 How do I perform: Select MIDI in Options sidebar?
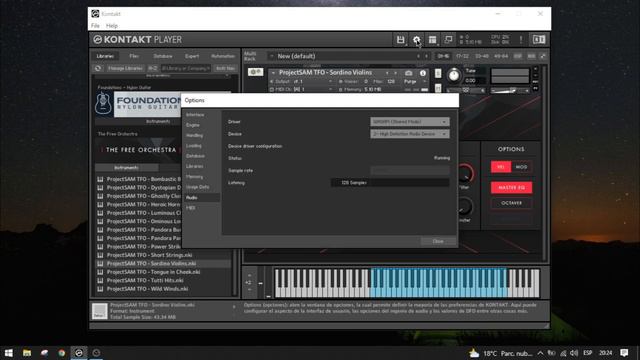pos(191,208)
